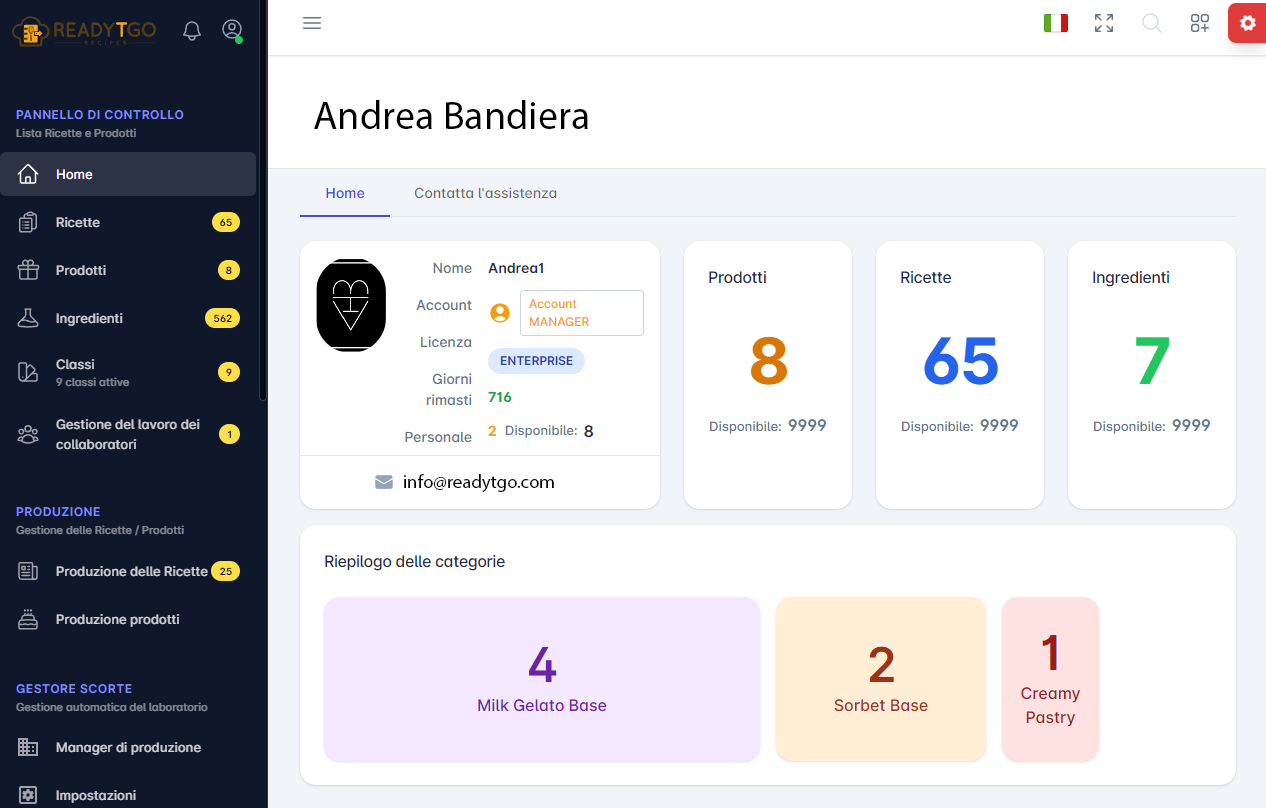Click the Account MANAGER badge
1266x808 pixels.
click(581, 313)
